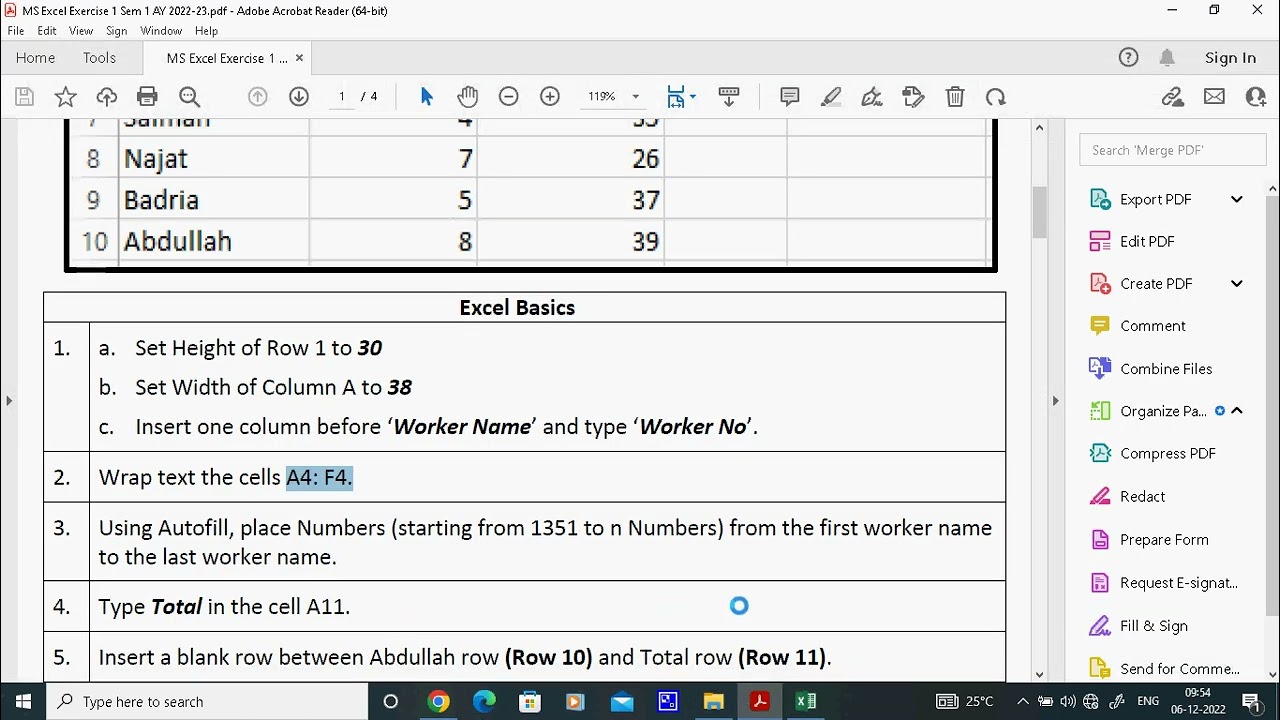
Task: Open the Window menu
Action: pyautogui.click(x=161, y=31)
